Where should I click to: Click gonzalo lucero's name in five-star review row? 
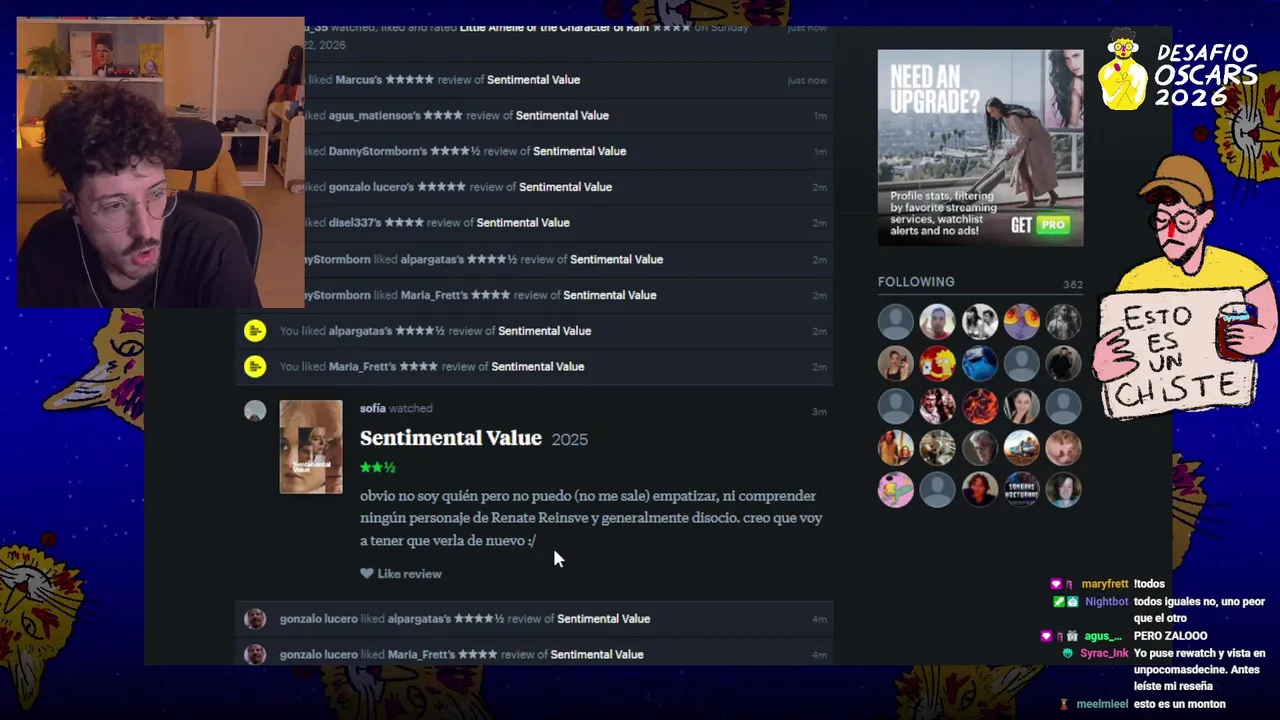[x=371, y=187]
